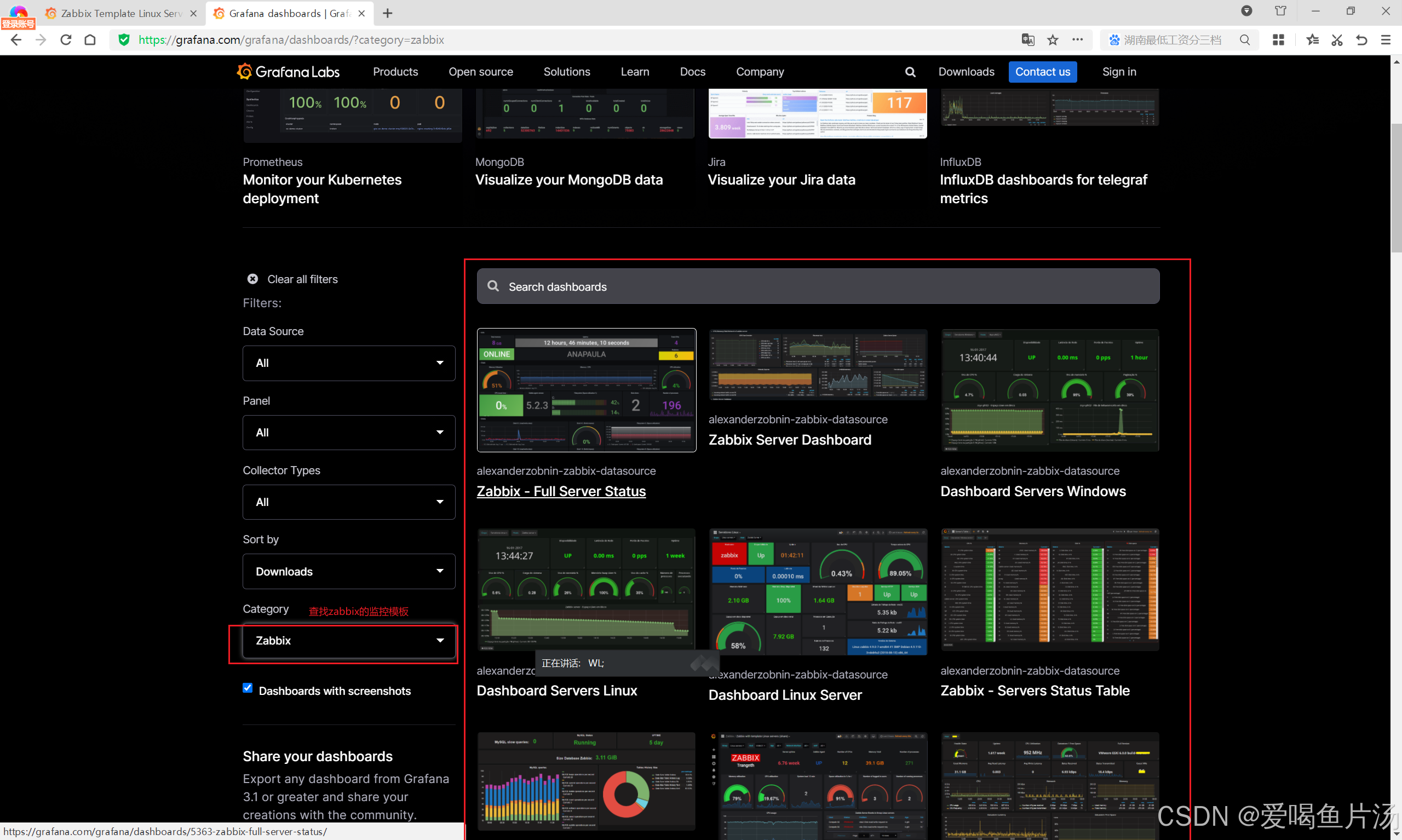The image size is (1402, 840).
Task: Click the scissors screenshot icon
Action: pyautogui.click(x=1337, y=39)
